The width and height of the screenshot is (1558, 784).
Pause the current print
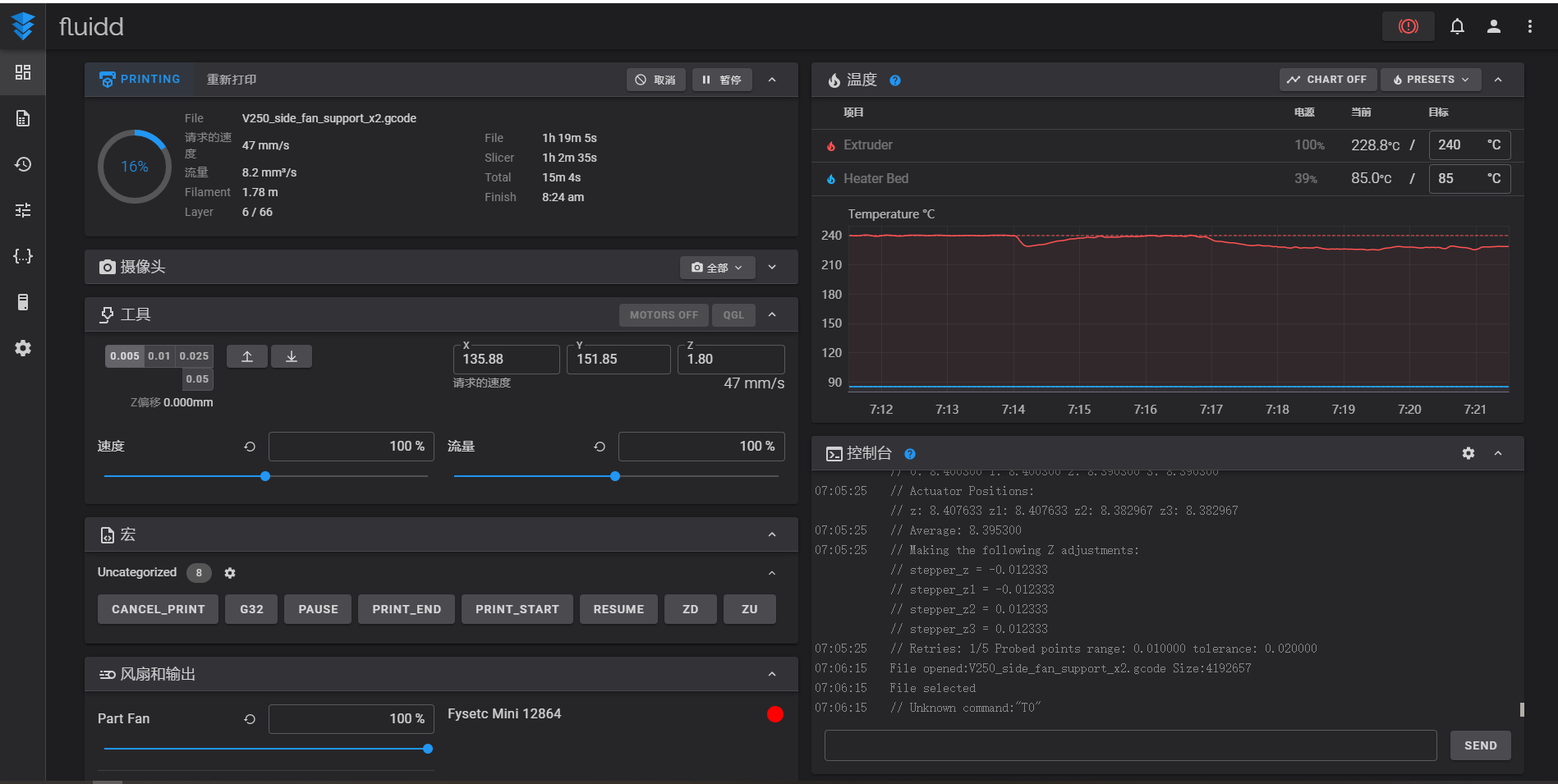[x=722, y=80]
